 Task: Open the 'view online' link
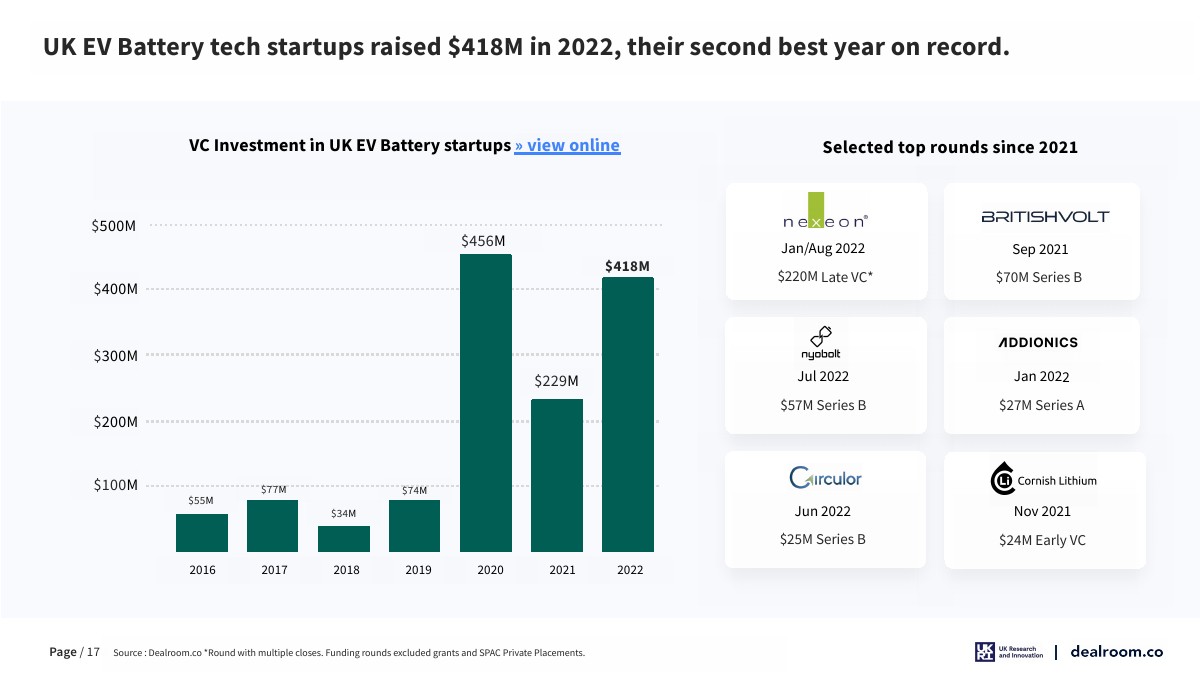[567, 146]
